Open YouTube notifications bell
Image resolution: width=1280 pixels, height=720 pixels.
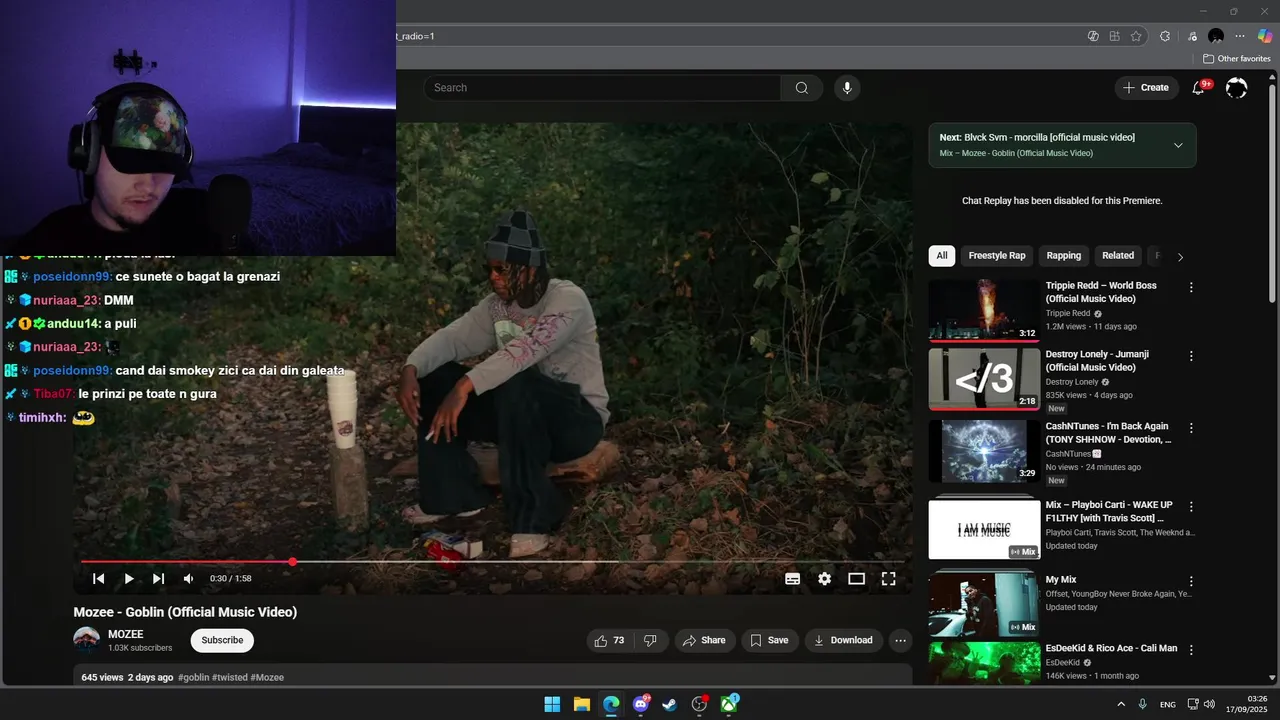click(1198, 88)
